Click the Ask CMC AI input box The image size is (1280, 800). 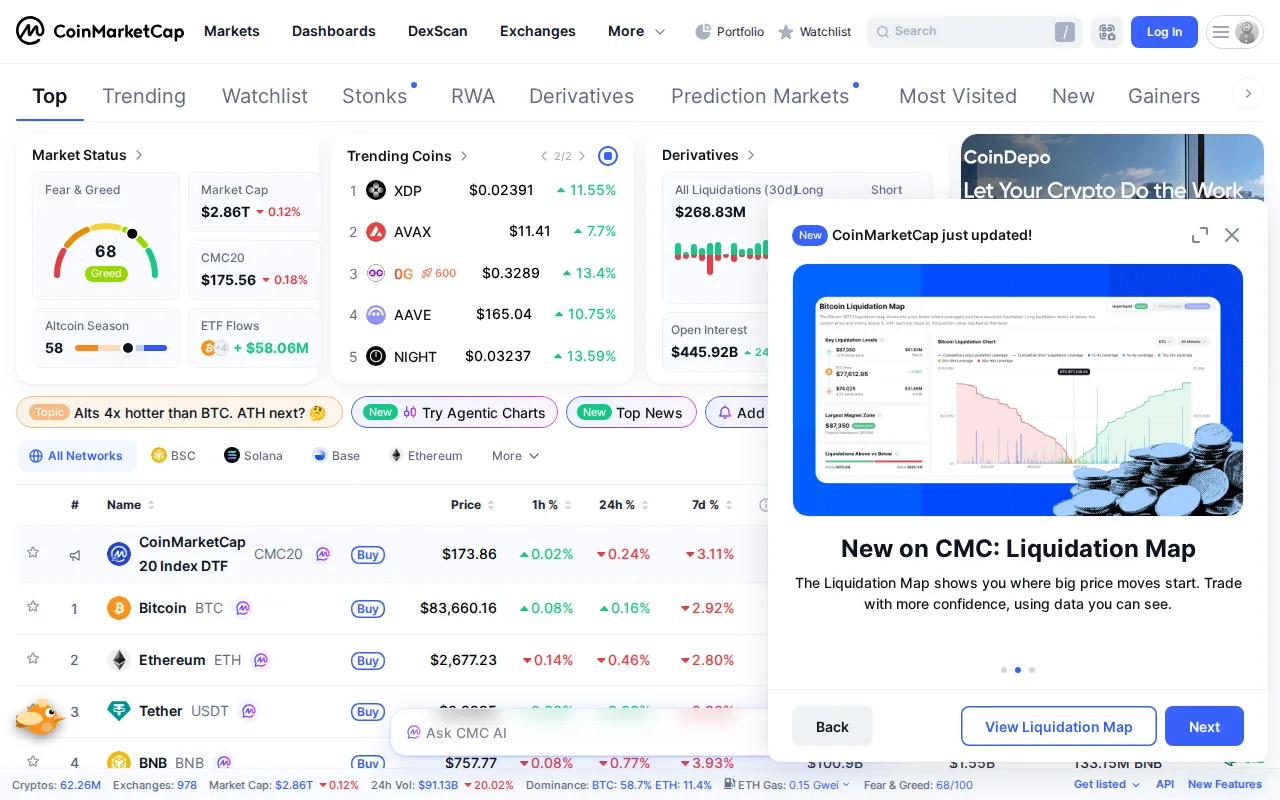click(x=579, y=733)
